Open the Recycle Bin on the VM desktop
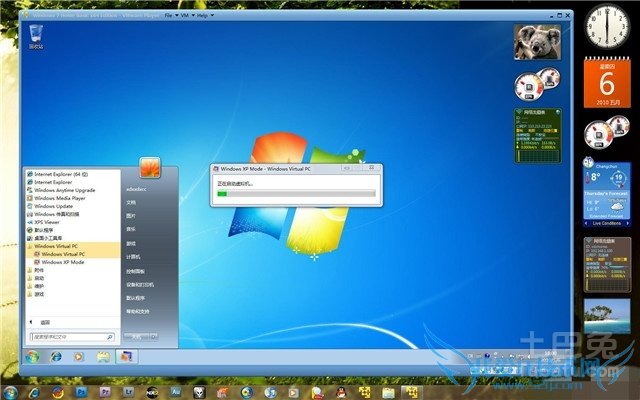The width and height of the screenshot is (640, 400). [36, 37]
